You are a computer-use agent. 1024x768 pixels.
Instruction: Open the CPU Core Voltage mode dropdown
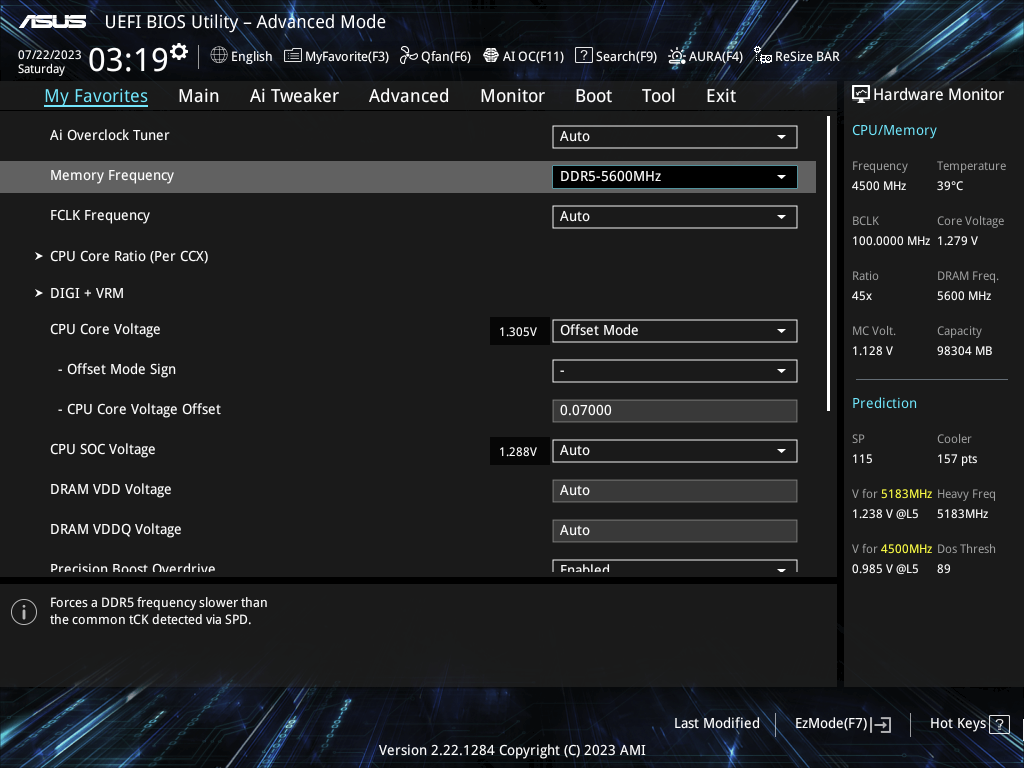click(x=675, y=330)
